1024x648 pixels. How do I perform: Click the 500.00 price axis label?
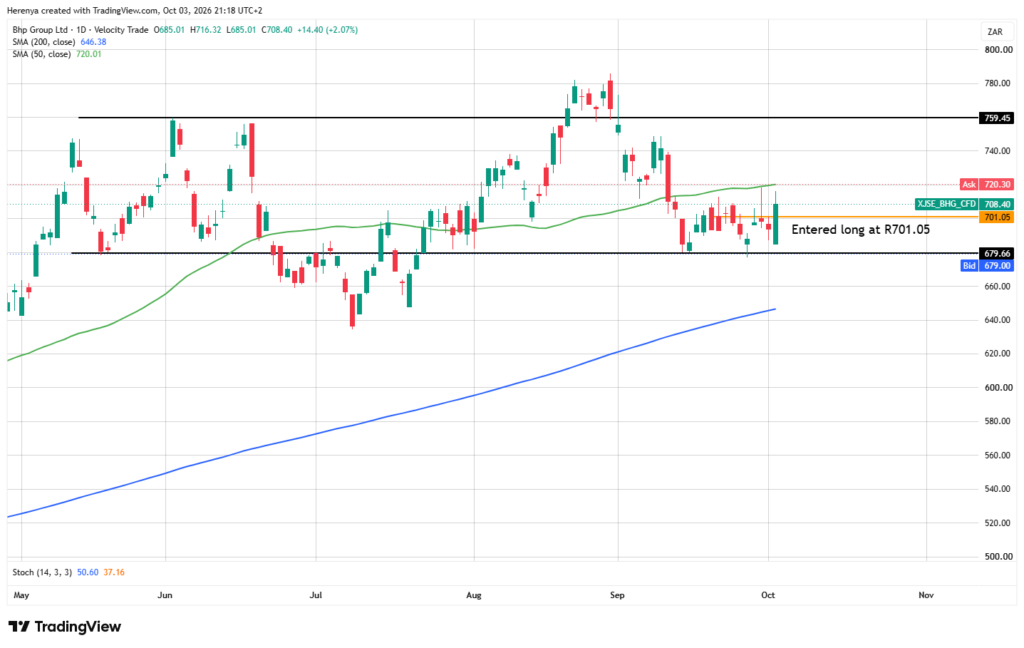coord(998,557)
